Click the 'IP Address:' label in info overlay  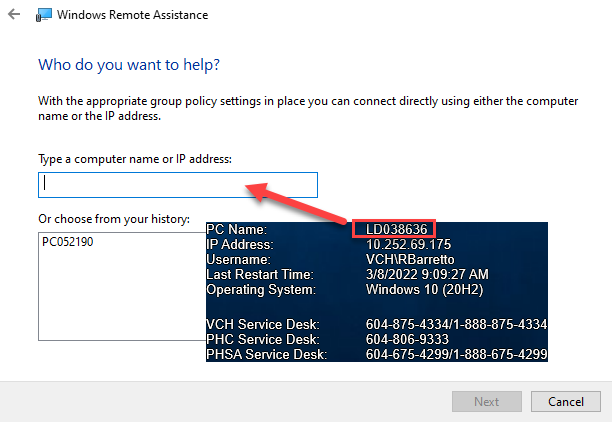pos(240,244)
